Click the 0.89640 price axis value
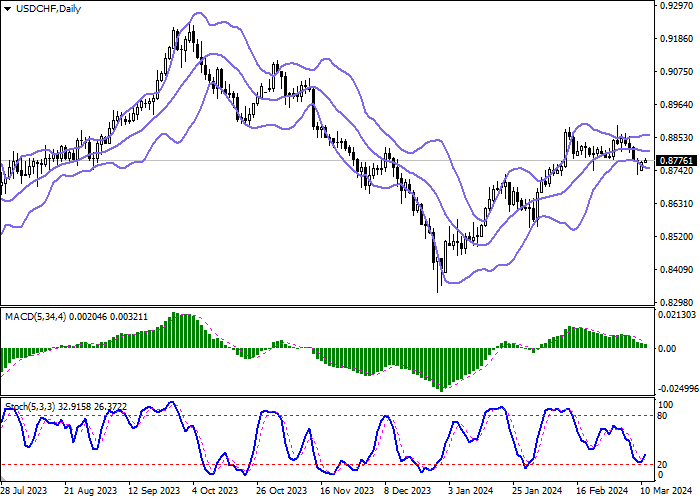 [x=676, y=104]
